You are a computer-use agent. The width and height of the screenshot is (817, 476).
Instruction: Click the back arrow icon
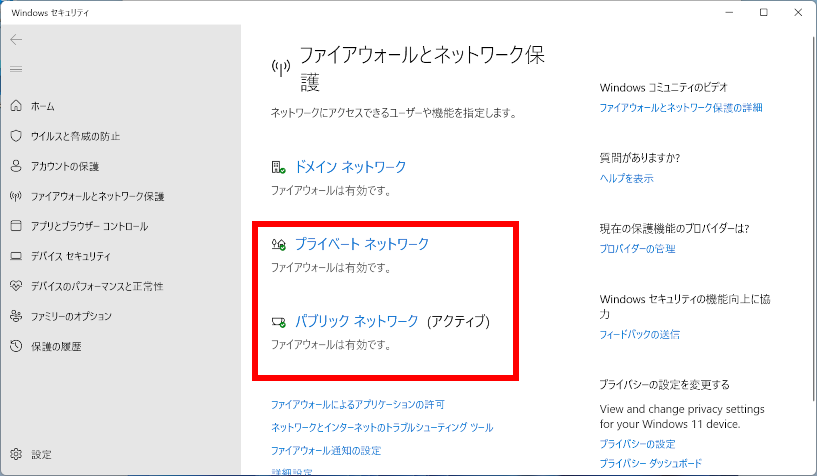16,40
